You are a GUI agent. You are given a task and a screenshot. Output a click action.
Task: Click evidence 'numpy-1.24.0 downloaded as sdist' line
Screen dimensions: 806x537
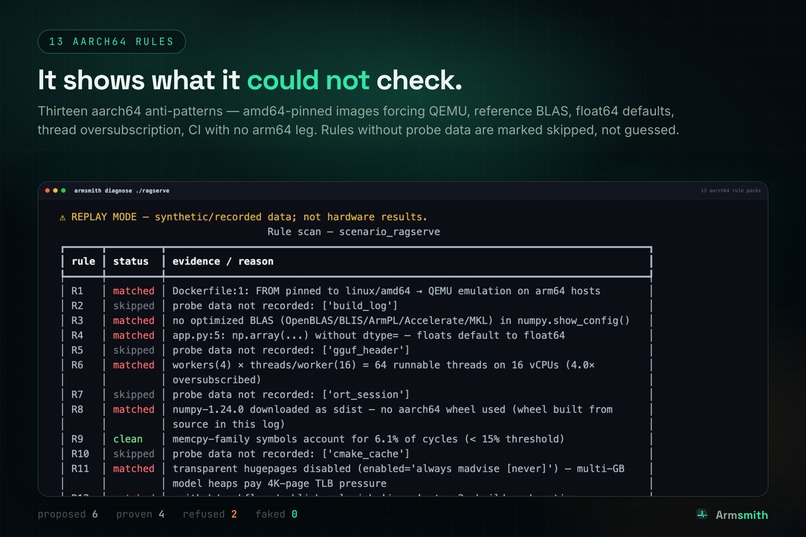[x=392, y=410]
